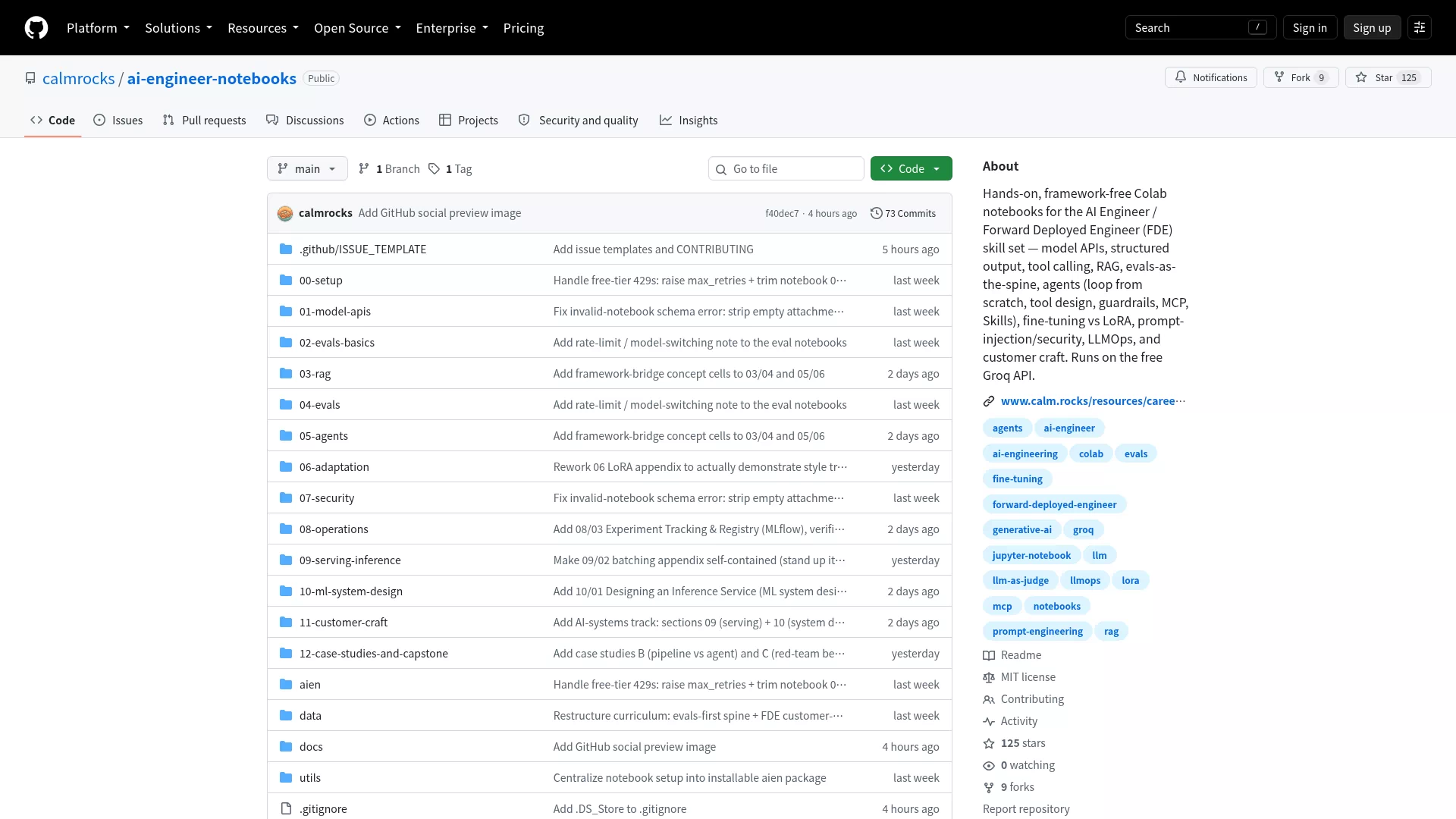Viewport: 1456px width, 819px height.
Task: Switch to the Issues tab
Action: pyautogui.click(x=118, y=121)
